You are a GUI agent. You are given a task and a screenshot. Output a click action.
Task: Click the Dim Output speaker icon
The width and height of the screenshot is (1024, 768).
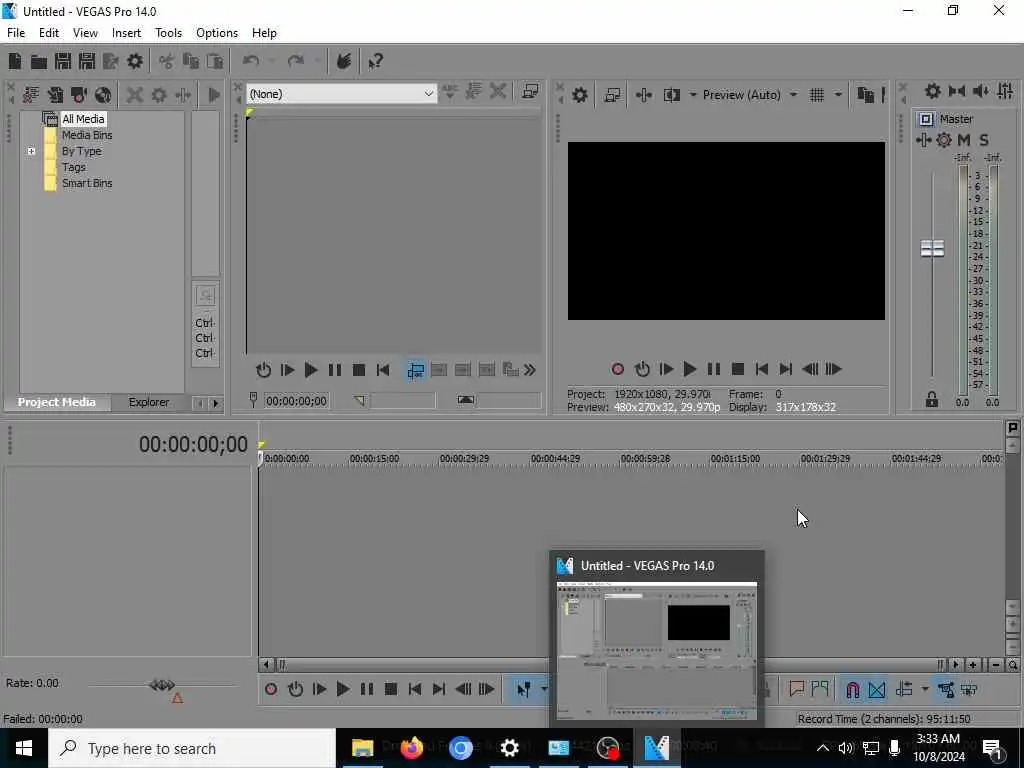click(981, 91)
